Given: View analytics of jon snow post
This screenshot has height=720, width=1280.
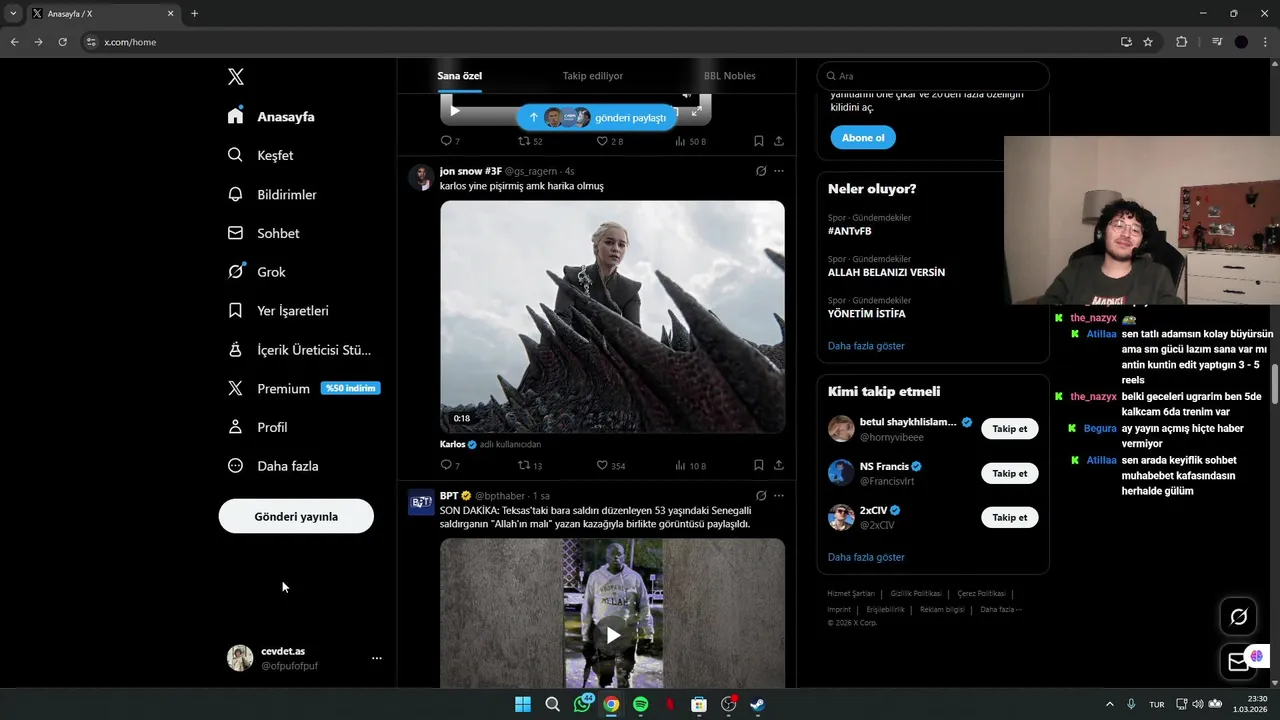Looking at the screenshot, I should (690, 465).
